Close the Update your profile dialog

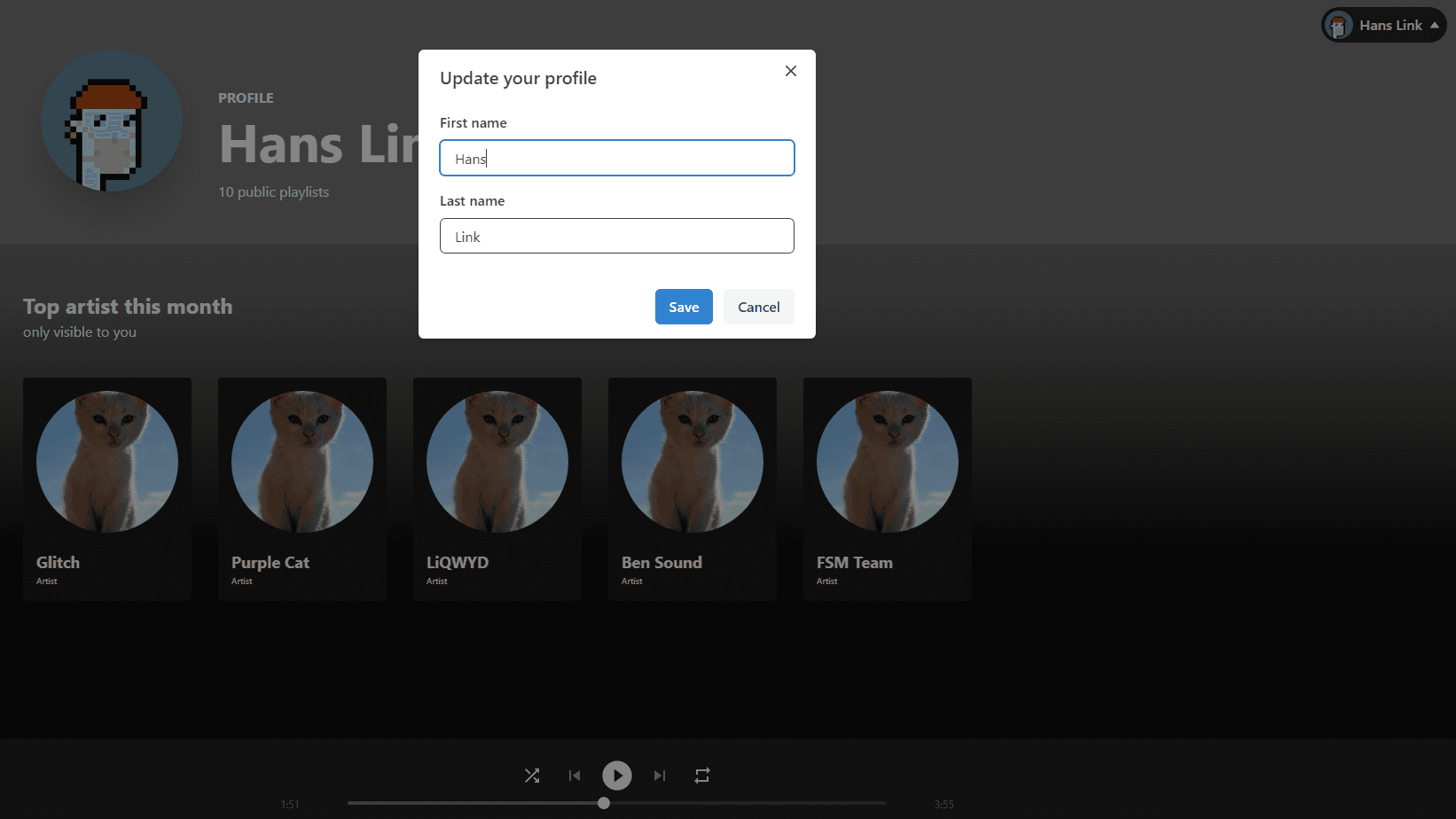pyautogui.click(x=791, y=71)
